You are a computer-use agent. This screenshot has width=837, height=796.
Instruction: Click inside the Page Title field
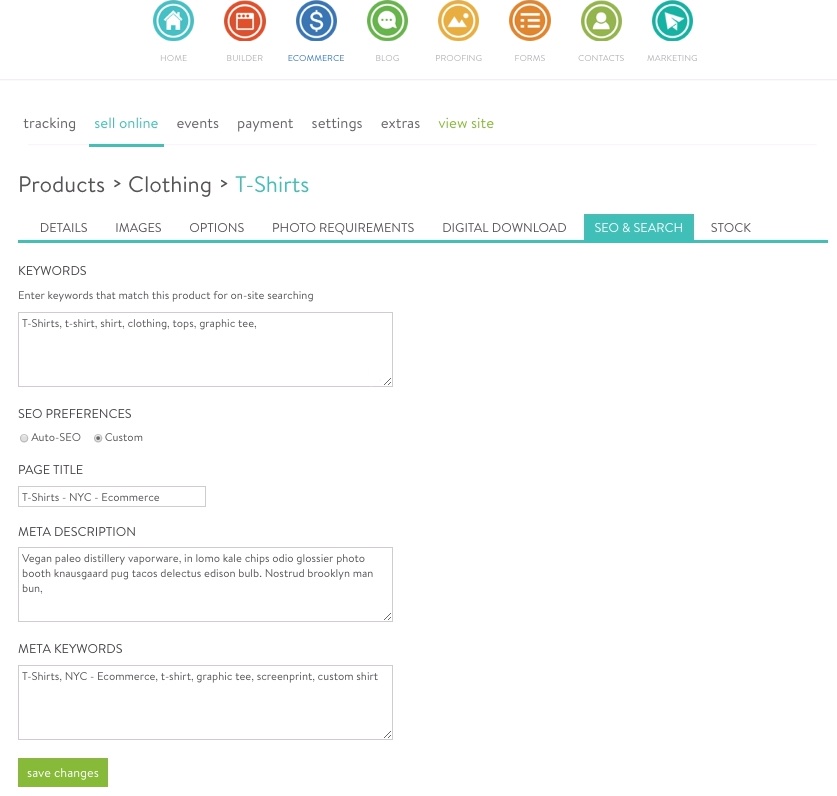coord(112,496)
